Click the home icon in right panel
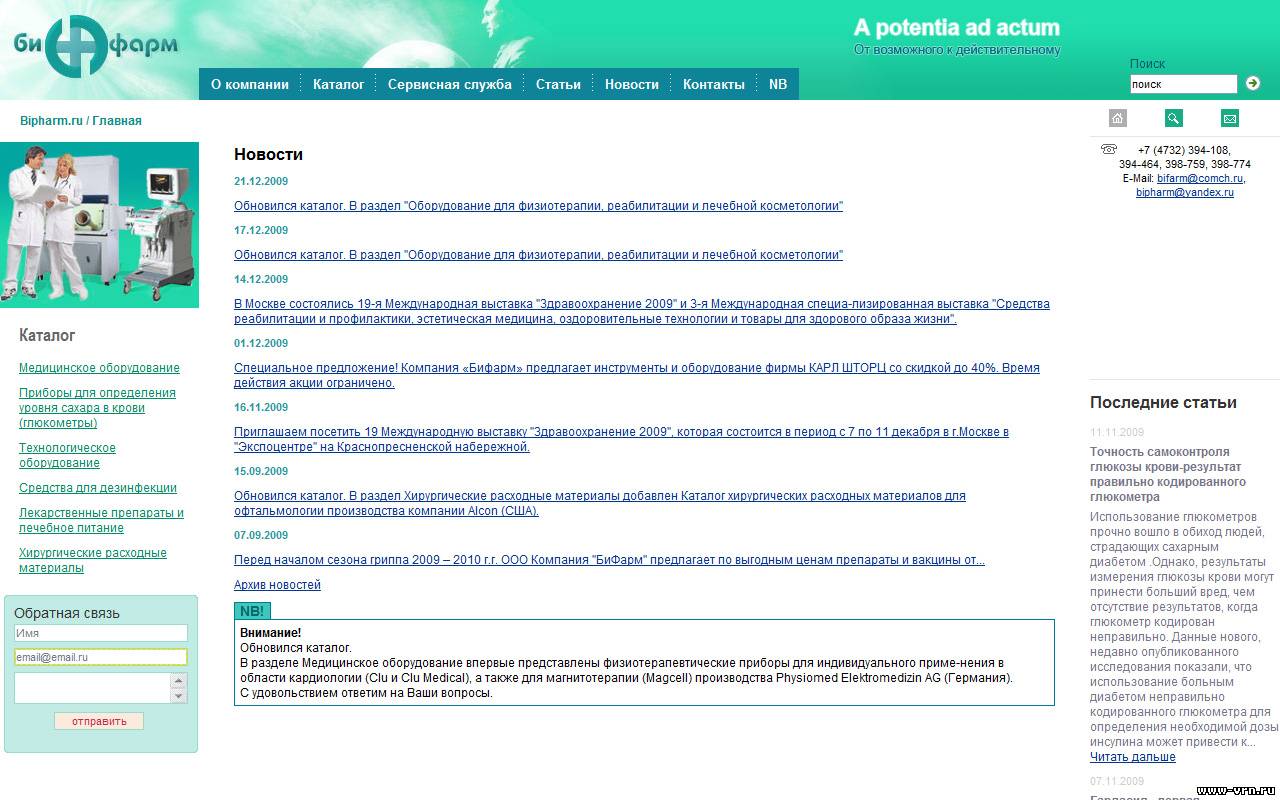 (x=1118, y=118)
